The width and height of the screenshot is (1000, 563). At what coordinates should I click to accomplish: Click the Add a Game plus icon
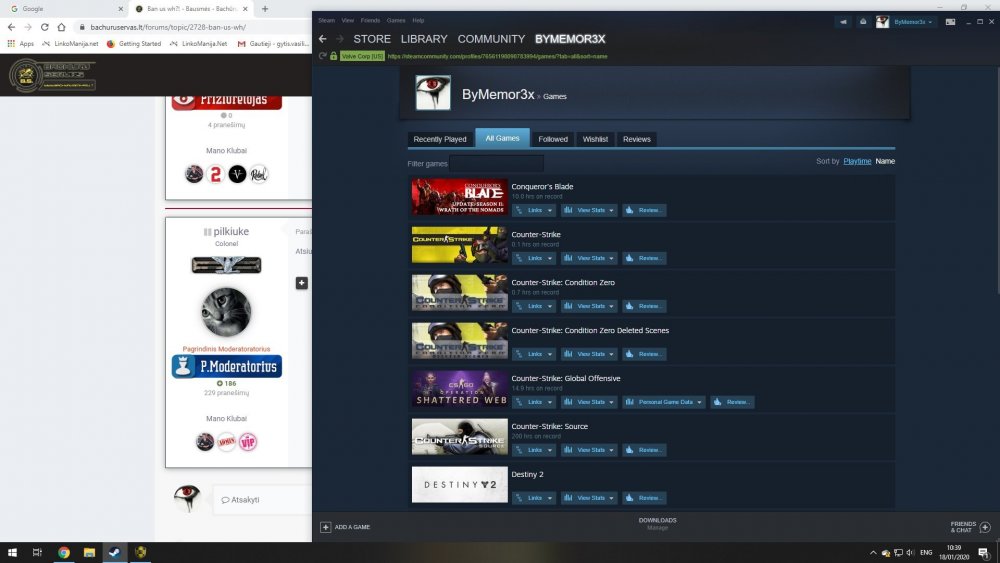(325, 527)
